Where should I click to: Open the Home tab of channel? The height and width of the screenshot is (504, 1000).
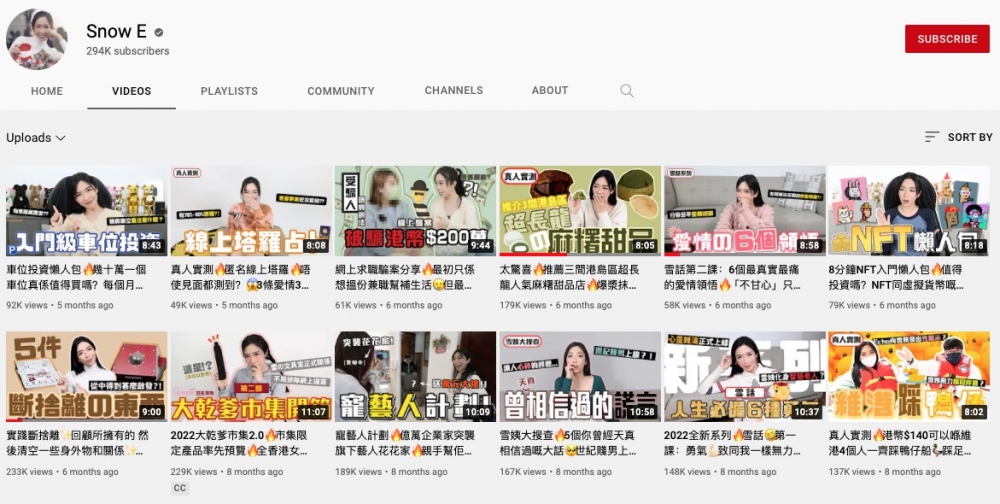pyautogui.click(x=47, y=91)
